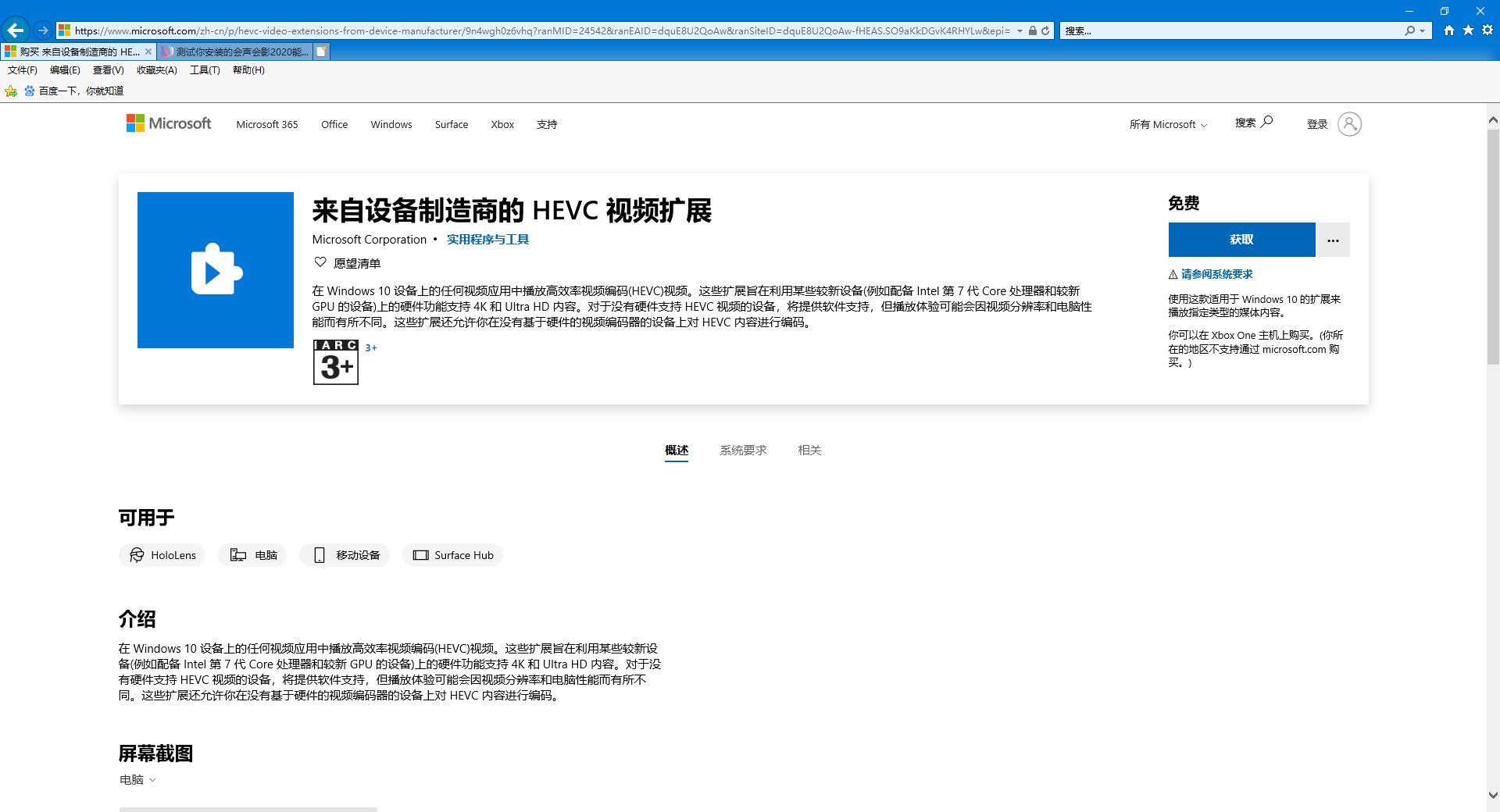The image size is (1500, 812).
Task: Open the 请参阅系统要求 link
Action: (x=1216, y=274)
